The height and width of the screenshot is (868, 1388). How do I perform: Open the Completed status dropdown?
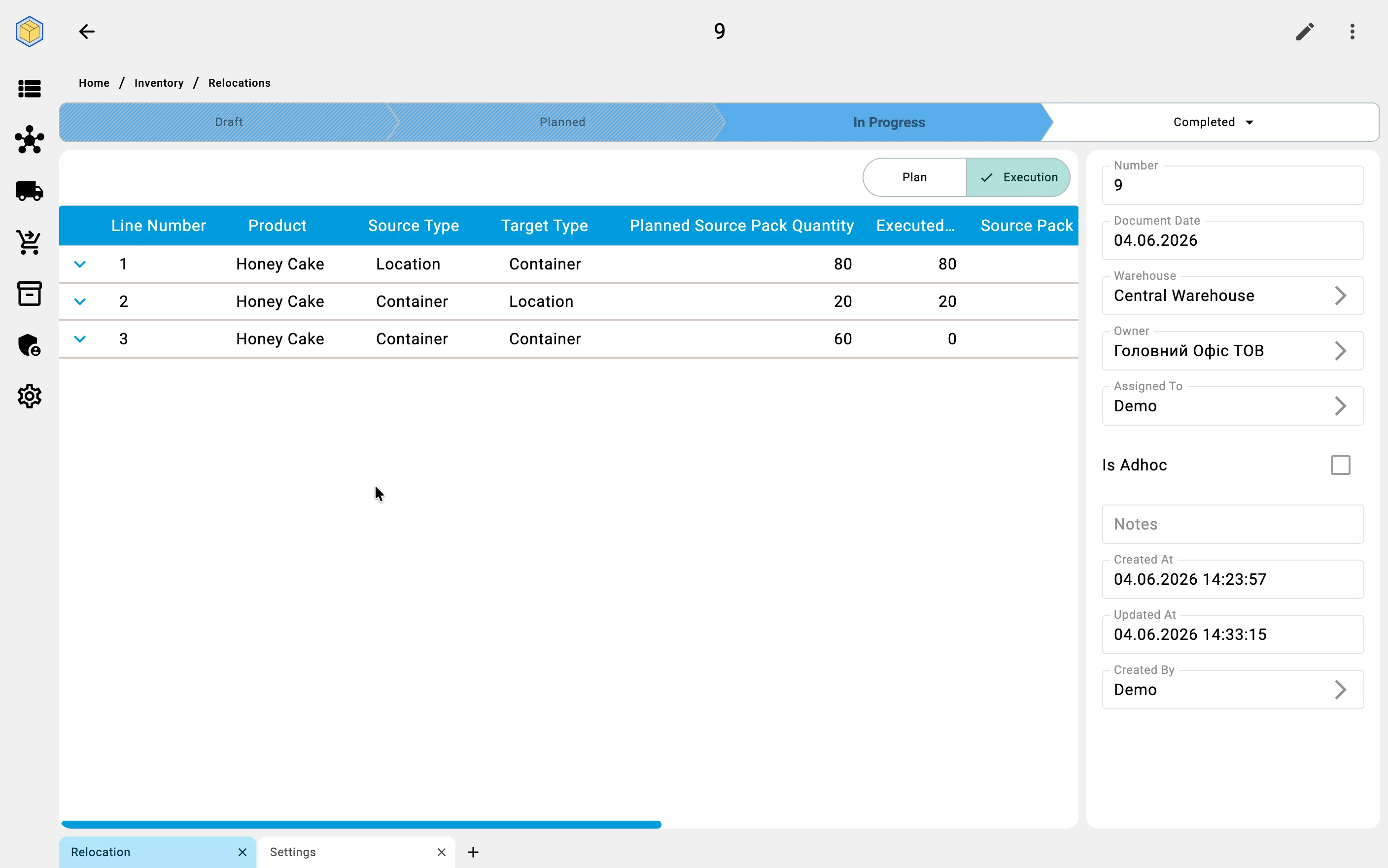pos(1213,122)
